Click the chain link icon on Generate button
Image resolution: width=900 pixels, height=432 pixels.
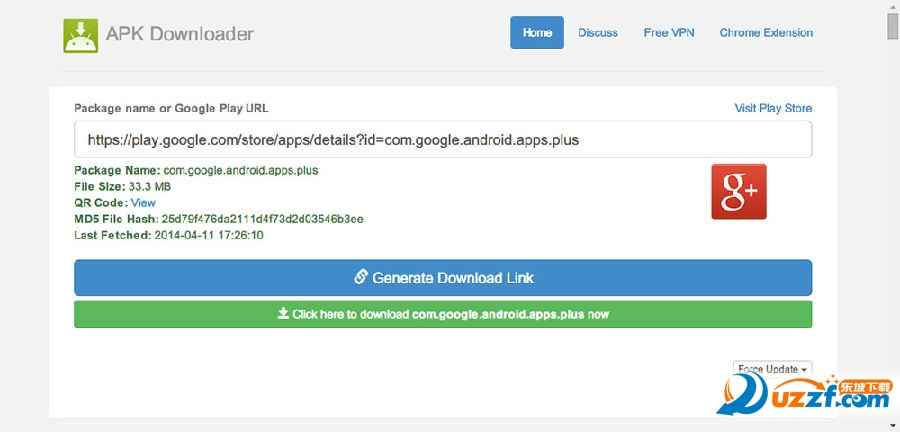point(361,277)
